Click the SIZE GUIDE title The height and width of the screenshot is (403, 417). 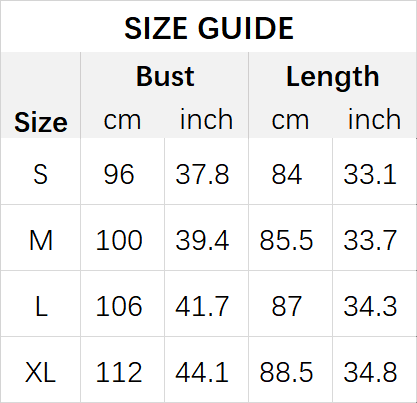[x=209, y=28]
